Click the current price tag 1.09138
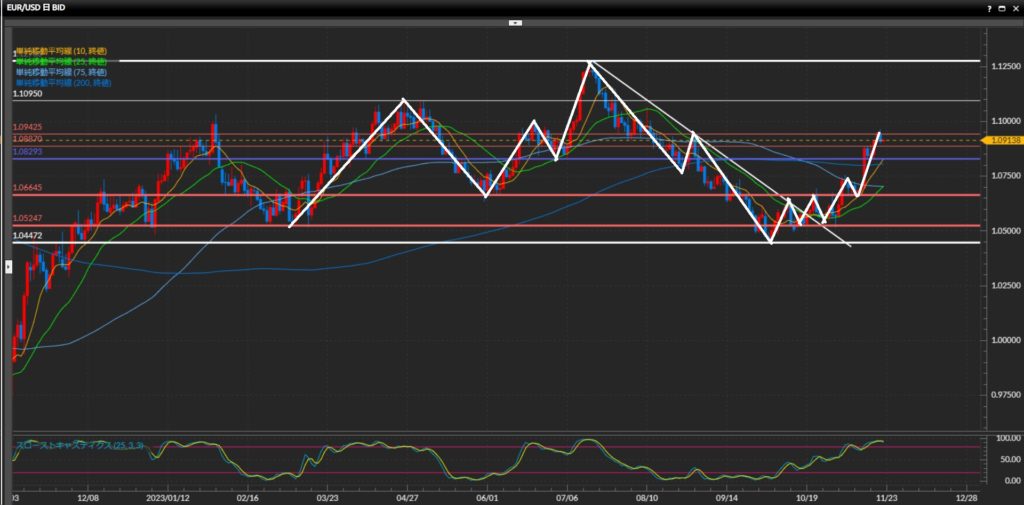This screenshot has height=505, width=1024. tap(1004, 141)
